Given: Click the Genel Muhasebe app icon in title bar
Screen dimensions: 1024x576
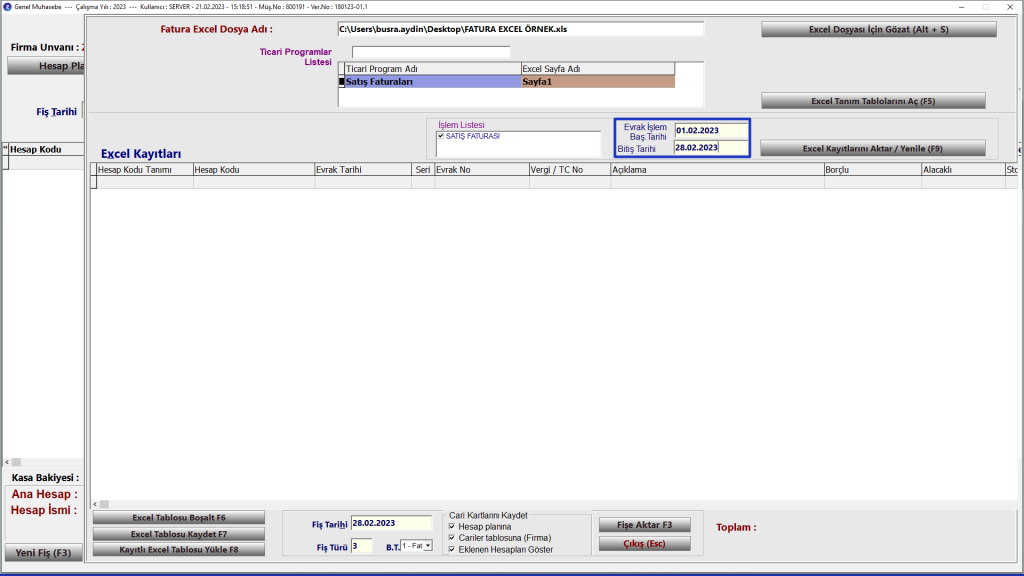Looking at the screenshot, I should 8,6.
